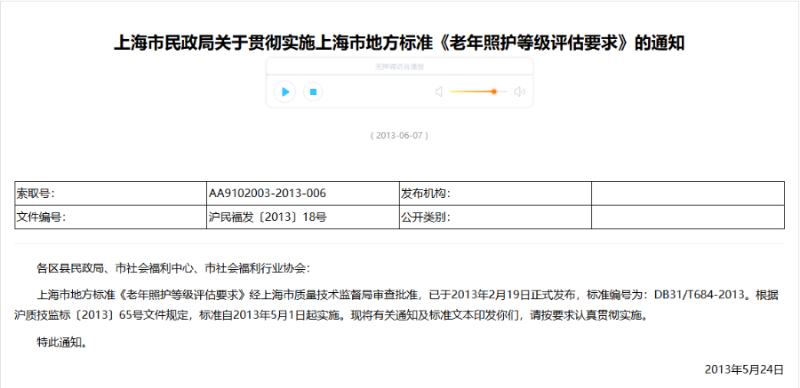
Task: Click the notice title heading
Action: point(398,43)
